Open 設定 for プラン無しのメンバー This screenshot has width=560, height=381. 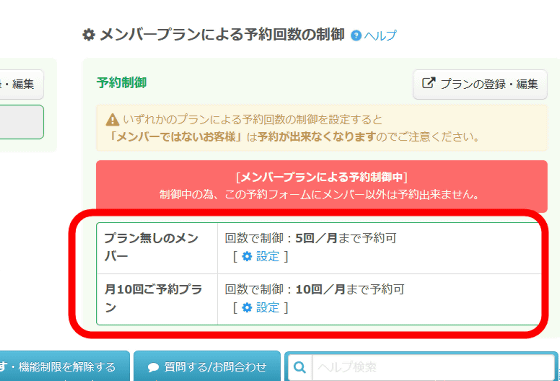pyautogui.click(x=268, y=256)
